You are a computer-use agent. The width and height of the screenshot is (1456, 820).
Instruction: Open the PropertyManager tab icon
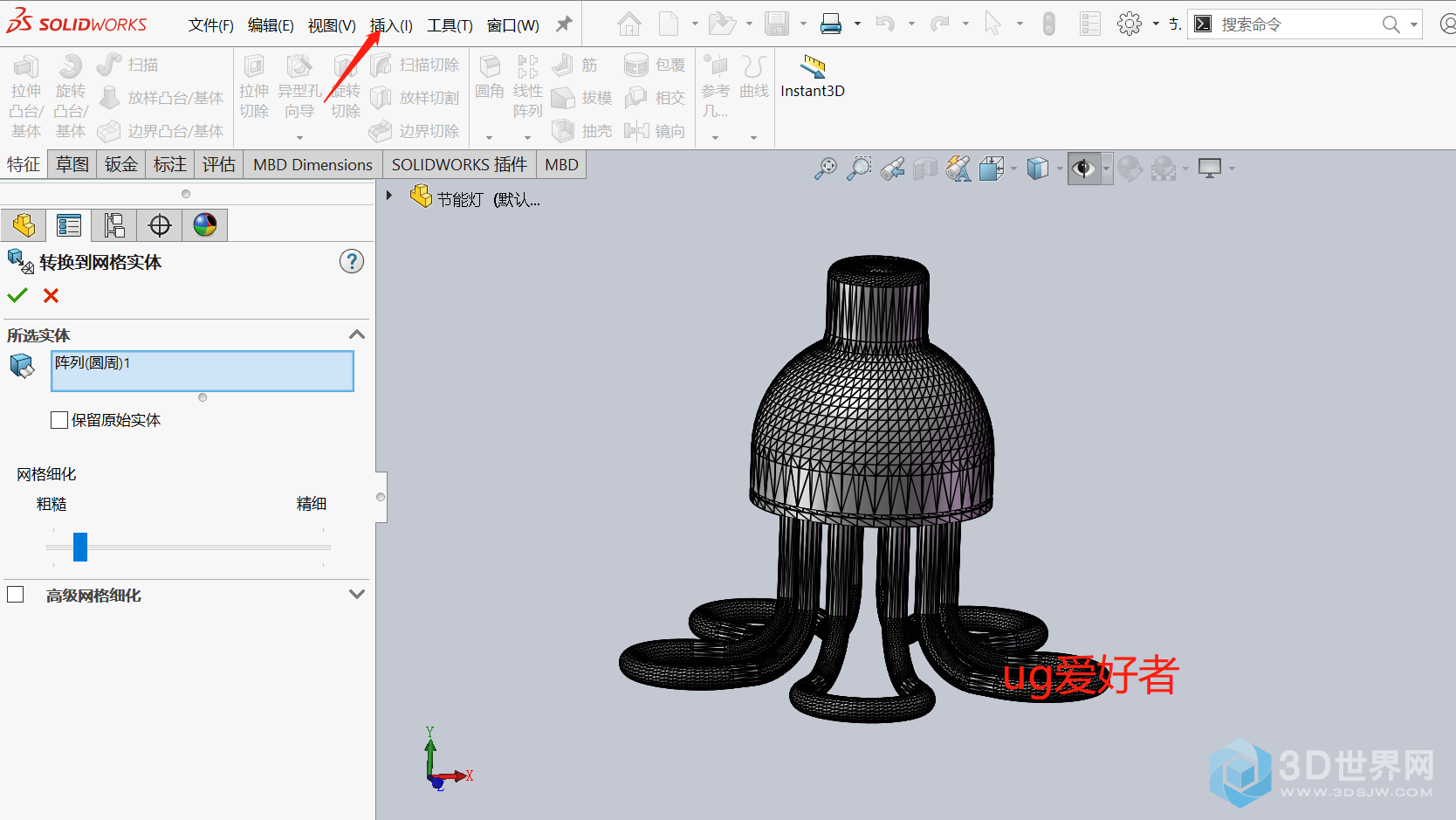69,225
